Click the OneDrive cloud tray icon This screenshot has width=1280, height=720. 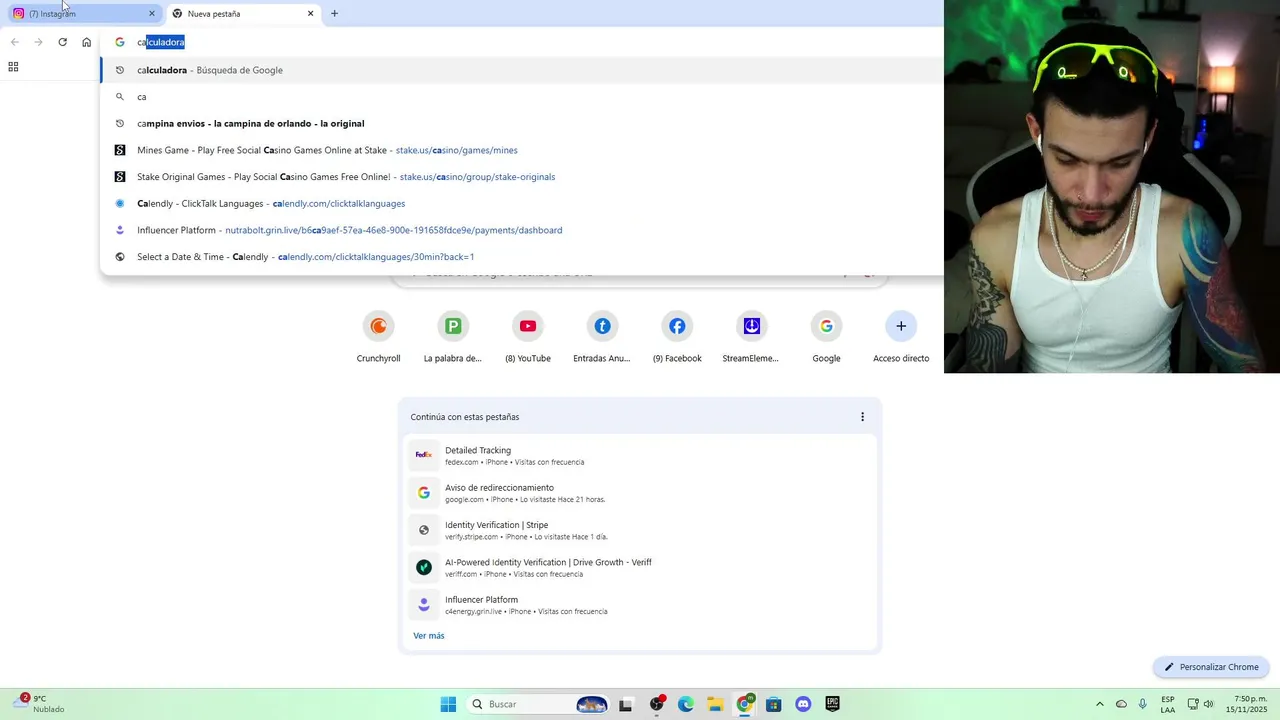(1121, 704)
